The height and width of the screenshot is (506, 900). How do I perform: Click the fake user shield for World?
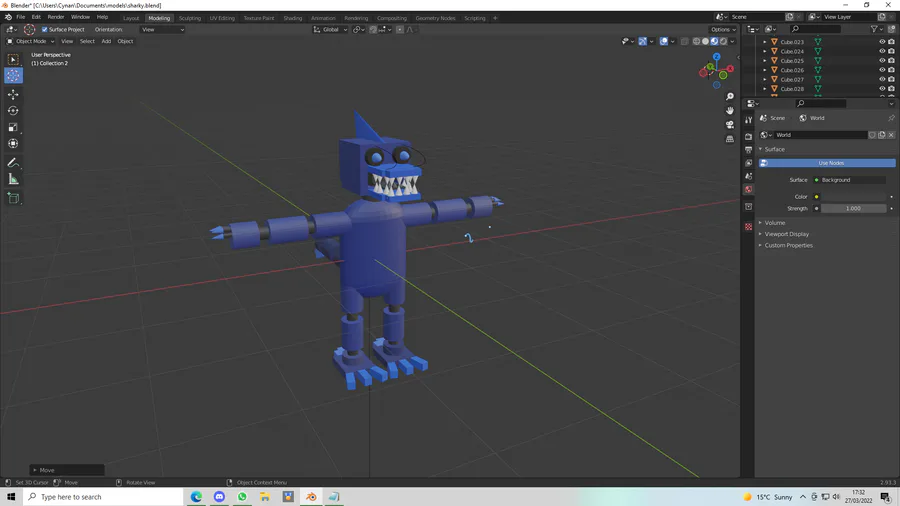point(872,135)
